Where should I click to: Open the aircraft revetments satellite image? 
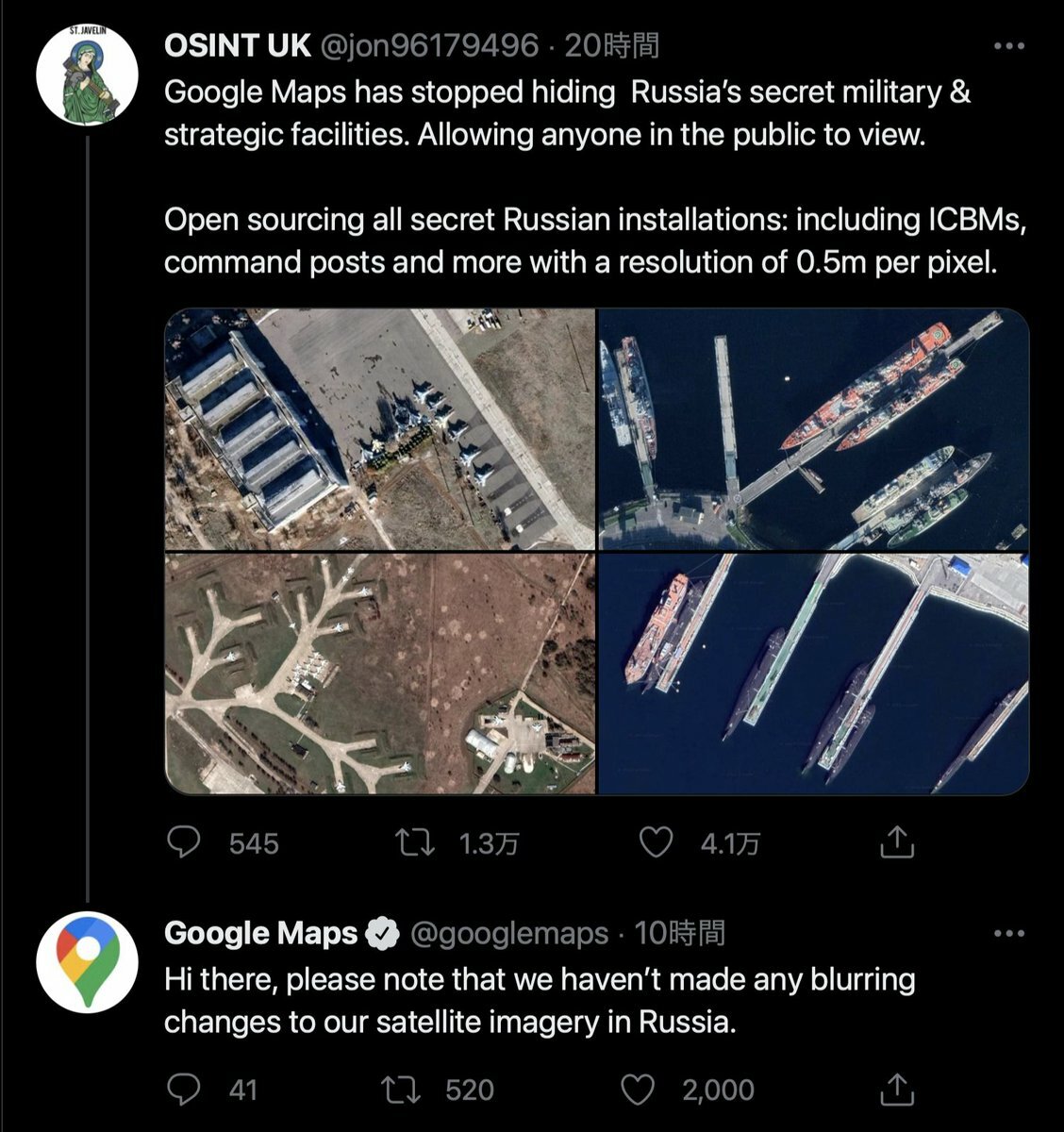pyautogui.click(x=379, y=674)
